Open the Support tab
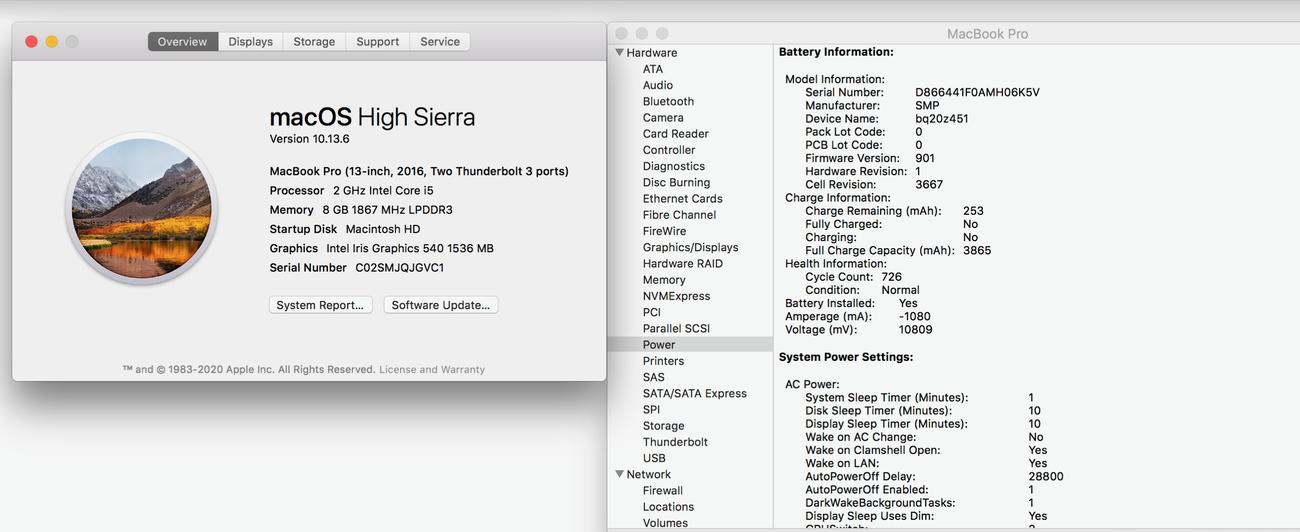Screen dimensions: 1300x532 tap(378, 41)
